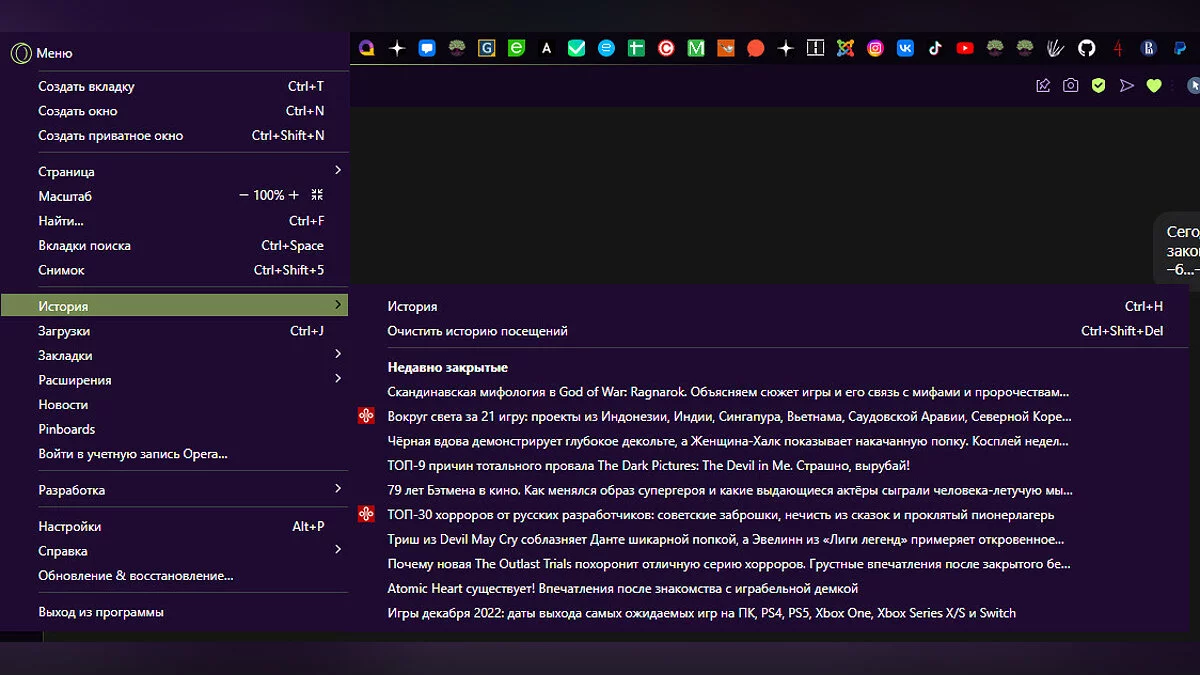This screenshot has height=675, width=1200.
Task: Open the green shield ad blocker icon
Action: pyautogui.click(x=1099, y=86)
